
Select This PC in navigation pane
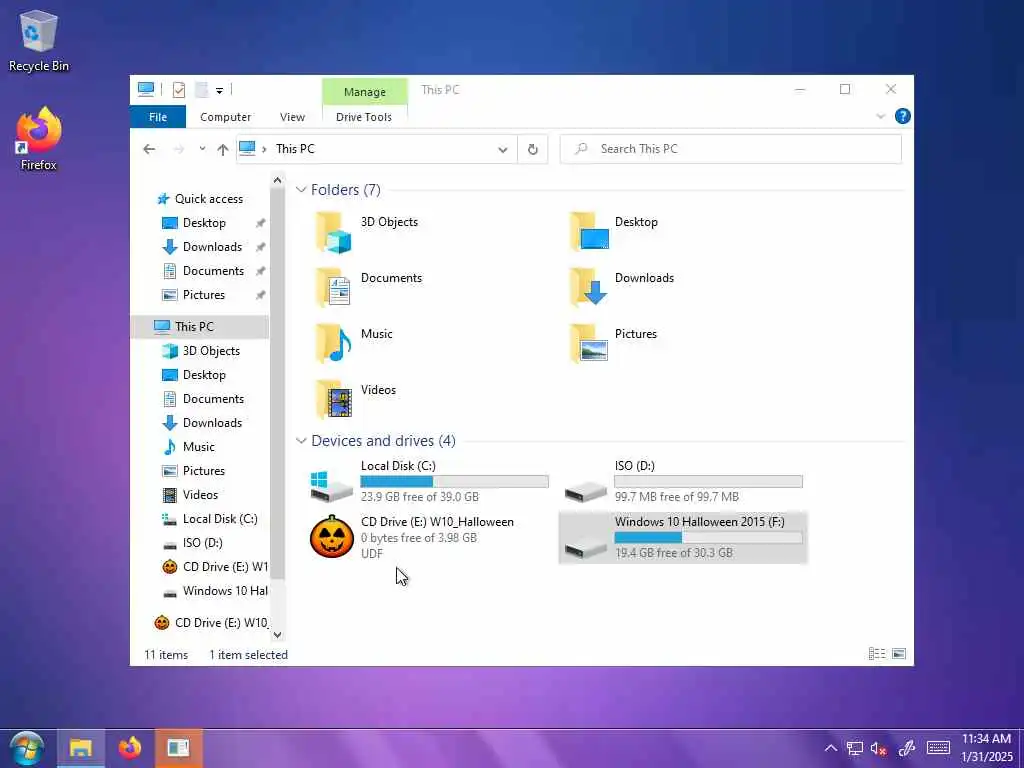click(200, 327)
